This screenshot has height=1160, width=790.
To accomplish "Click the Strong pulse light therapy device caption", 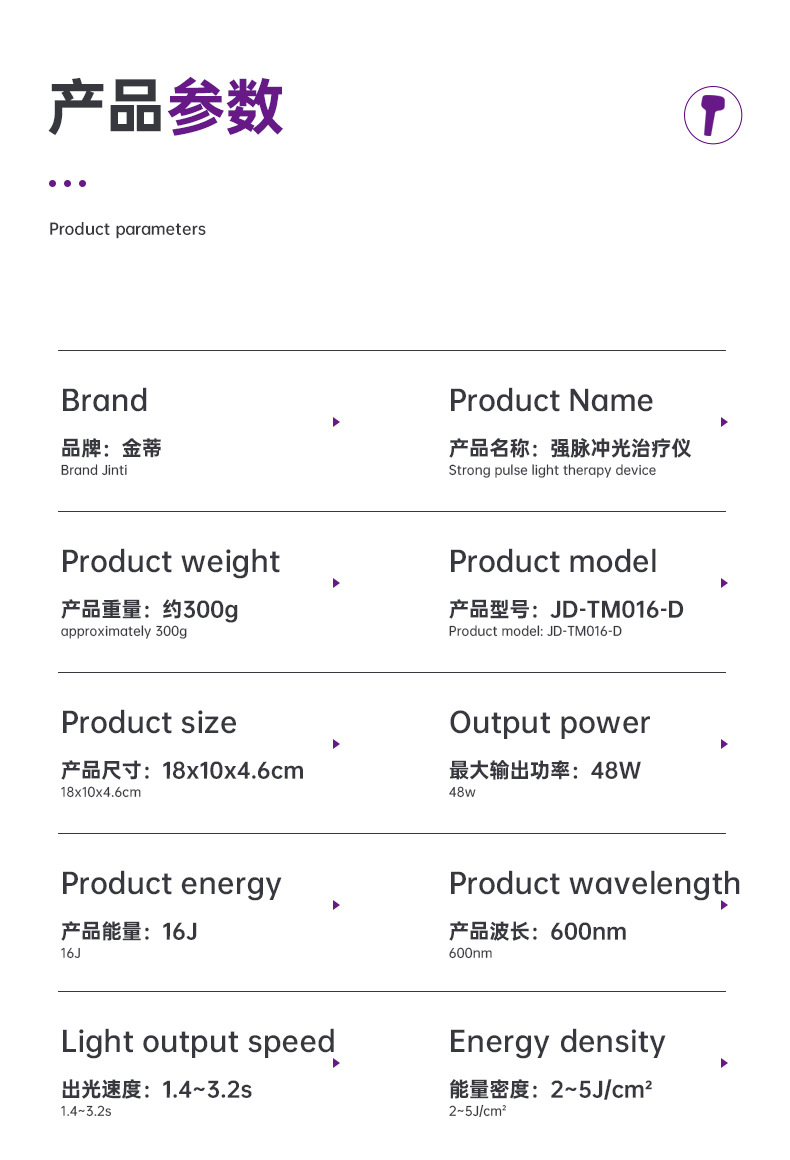I will coord(552,470).
